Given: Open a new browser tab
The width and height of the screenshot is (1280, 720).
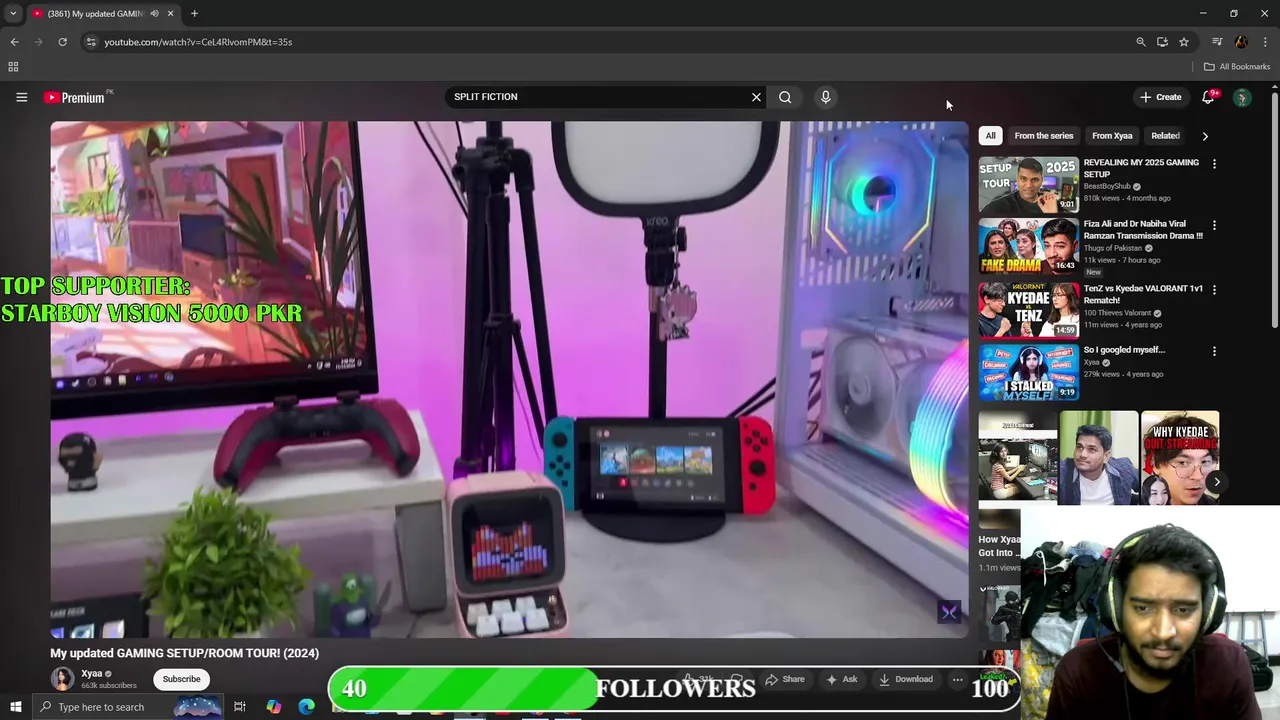Looking at the screenshot, I should [194, 14].
